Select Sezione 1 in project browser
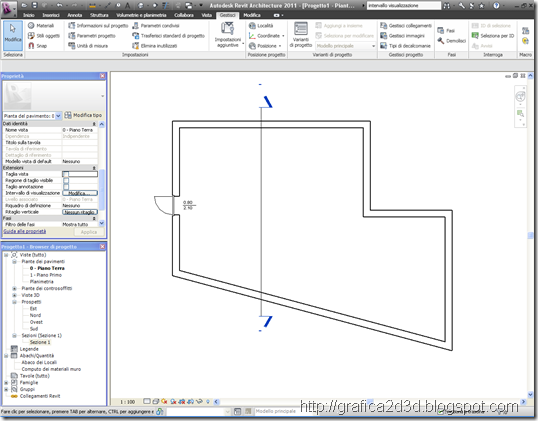Screen dimensions: 538x421 click(x=40, y=342)
